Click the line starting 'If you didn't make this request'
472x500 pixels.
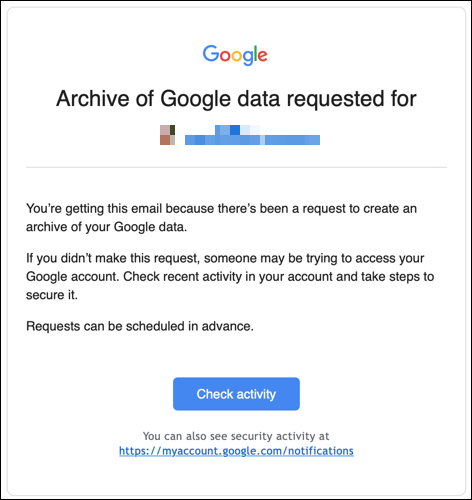(225, 258)
